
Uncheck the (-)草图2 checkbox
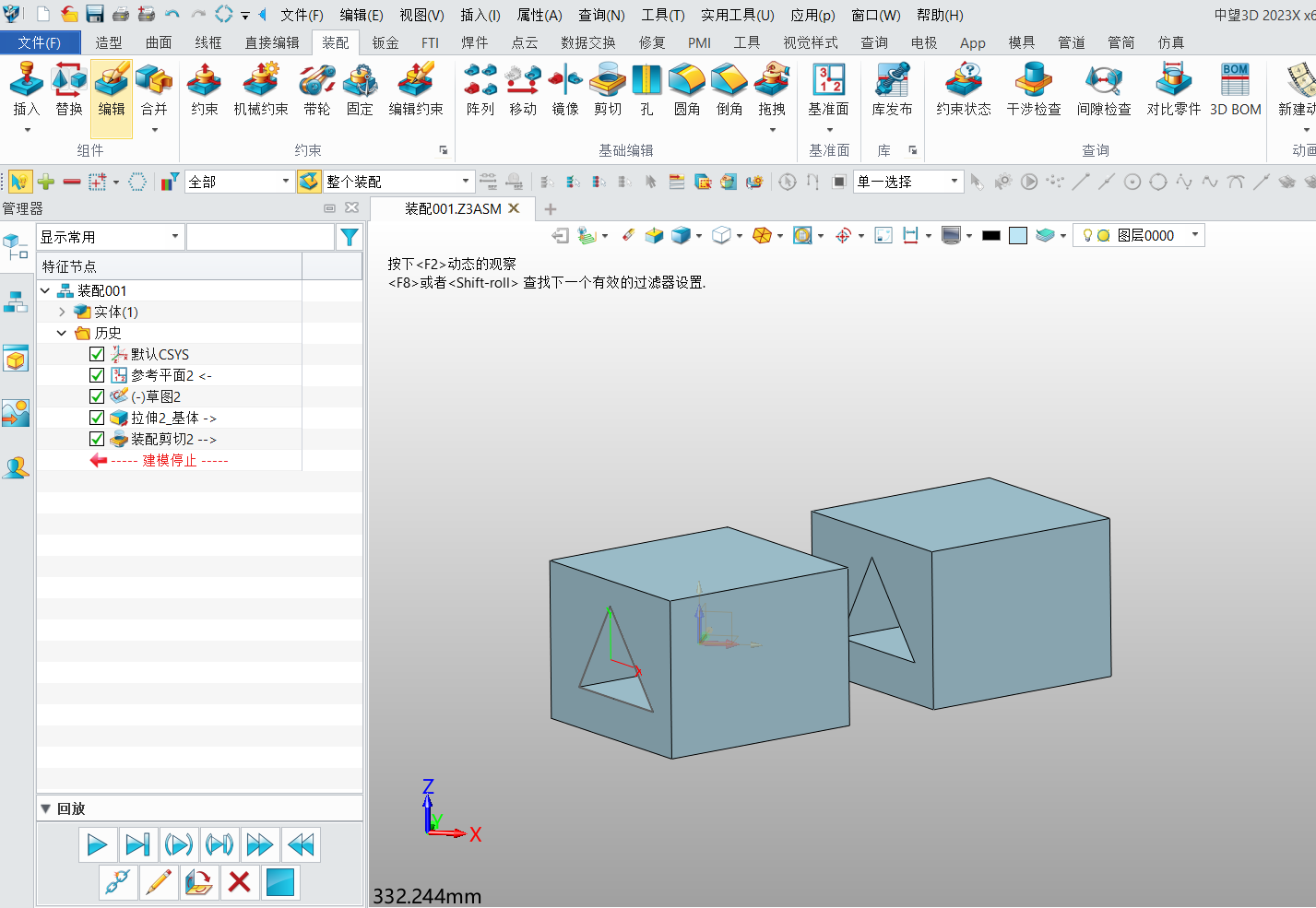(97, 396)
